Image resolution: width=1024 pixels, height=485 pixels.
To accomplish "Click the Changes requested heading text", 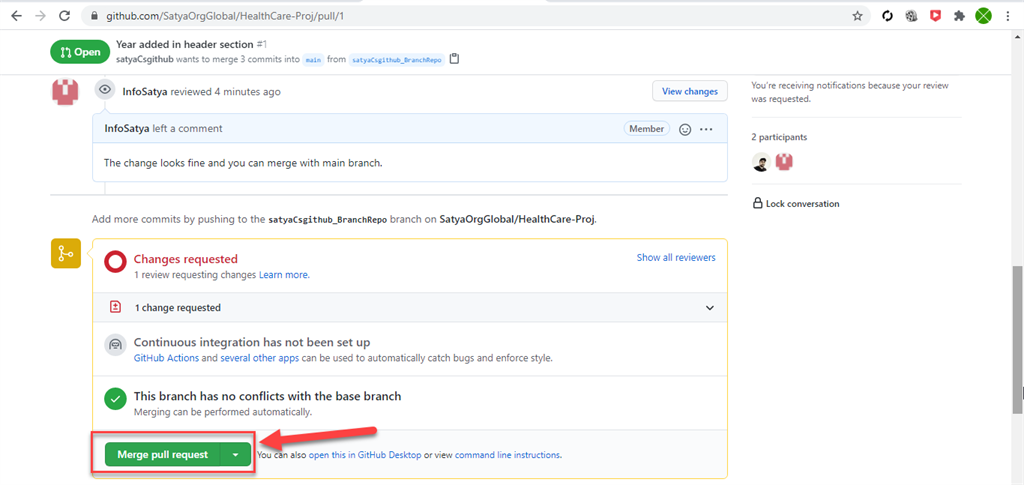I will [185, 259].
